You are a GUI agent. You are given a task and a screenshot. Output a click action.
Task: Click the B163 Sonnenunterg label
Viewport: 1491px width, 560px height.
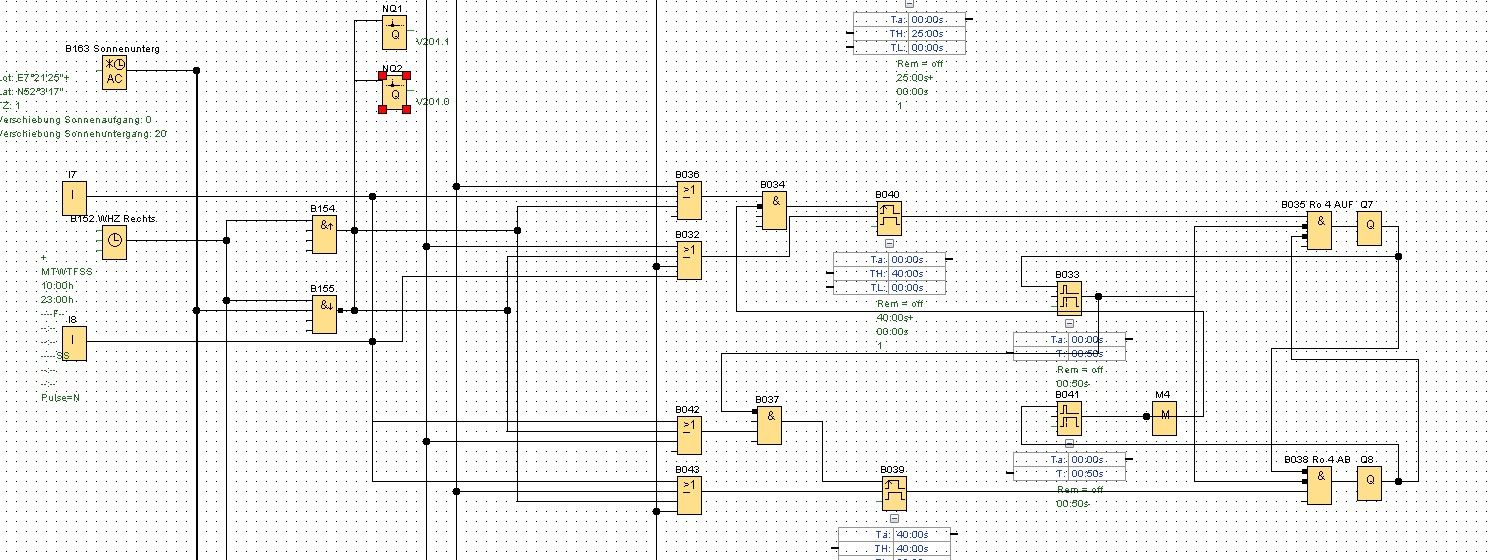click(112, 48)
